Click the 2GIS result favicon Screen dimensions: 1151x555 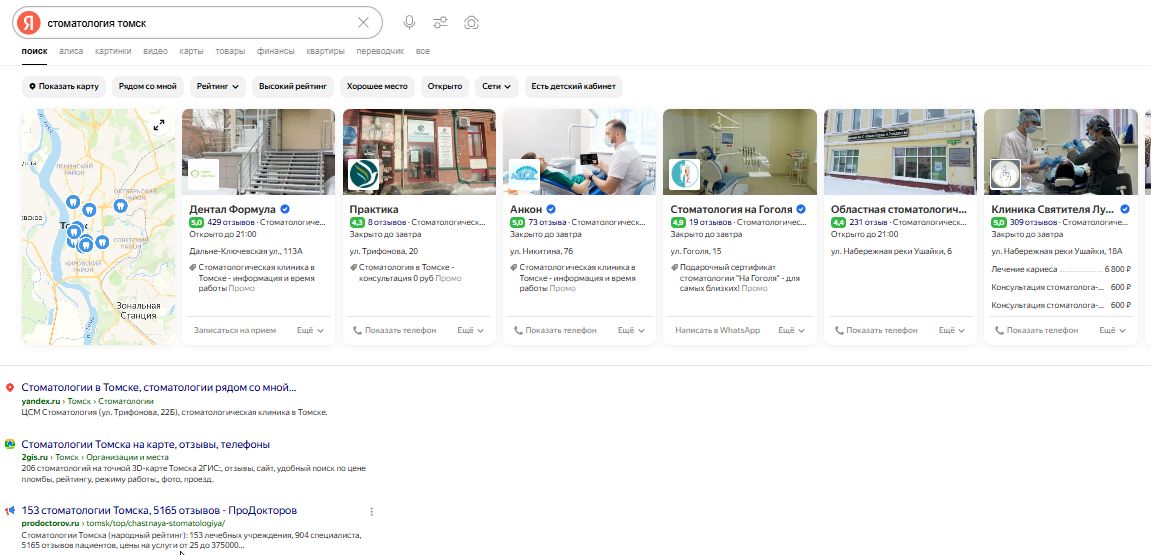10,444
